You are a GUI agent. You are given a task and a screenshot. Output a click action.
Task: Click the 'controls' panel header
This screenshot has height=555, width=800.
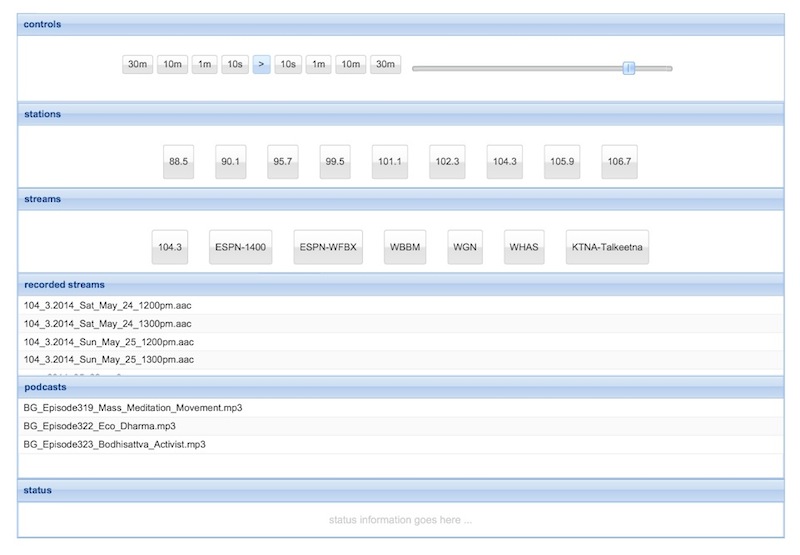(401, 24)
